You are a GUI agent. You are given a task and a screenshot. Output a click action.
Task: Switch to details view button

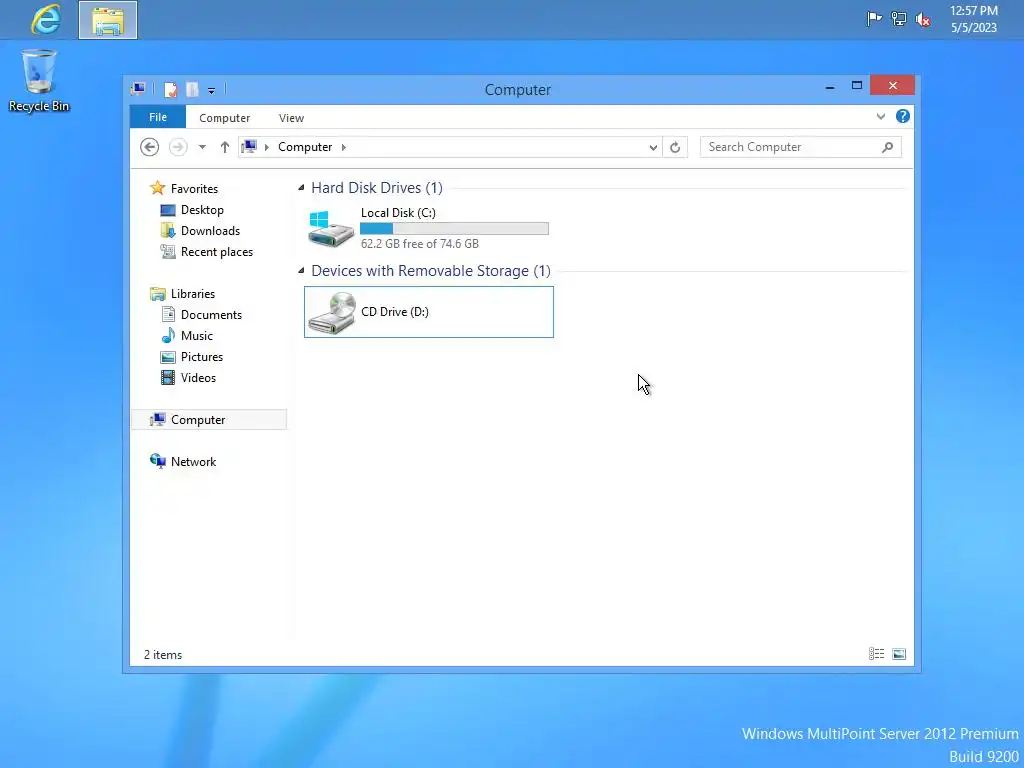point(876,654)
